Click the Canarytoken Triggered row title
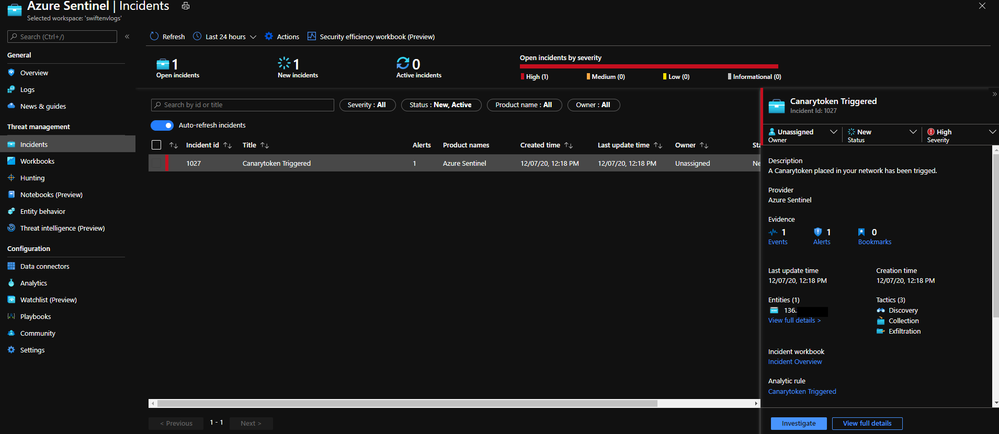The width and height of the screenshot is (999, 434). tap(277, 163)
